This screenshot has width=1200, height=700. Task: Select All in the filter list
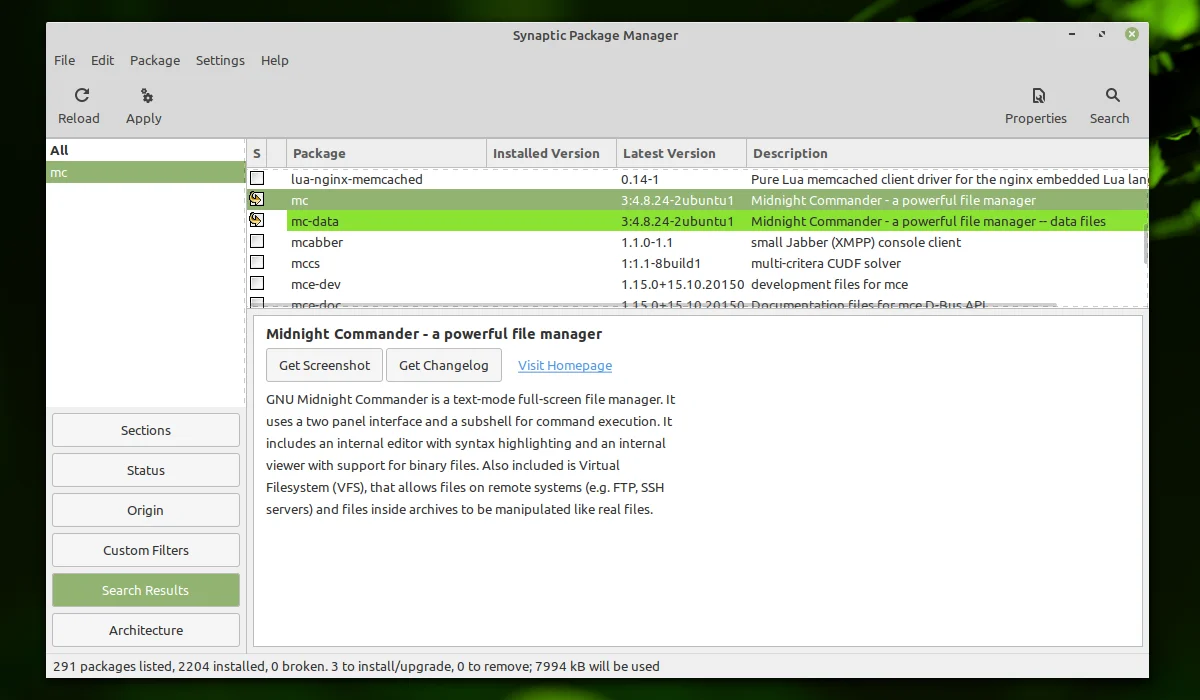point(146,150)
